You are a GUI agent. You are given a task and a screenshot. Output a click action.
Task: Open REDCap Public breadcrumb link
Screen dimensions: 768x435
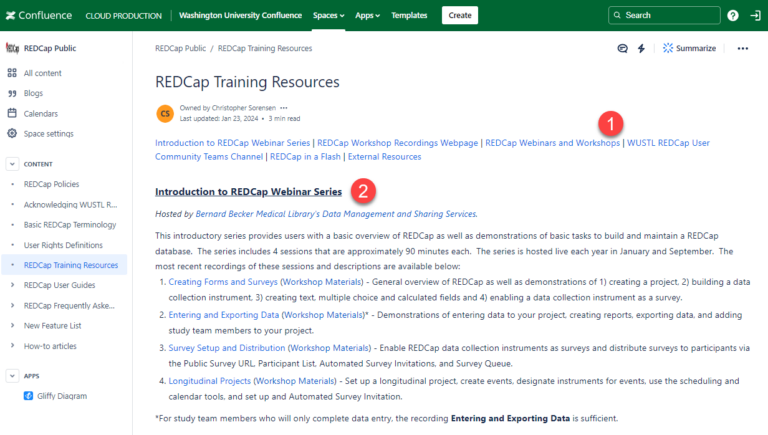181,48
